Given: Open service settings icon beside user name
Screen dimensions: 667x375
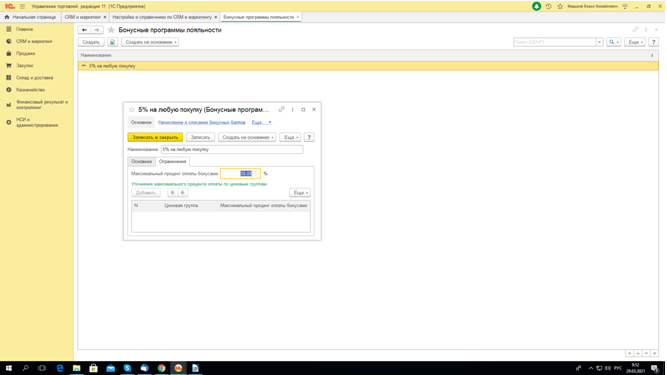Looking at the screenshot, I should [x=625, y=6].
